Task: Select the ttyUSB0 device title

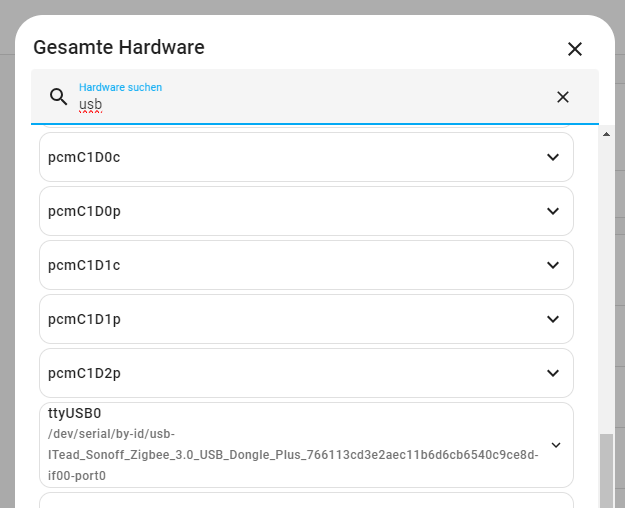Action: click(x=75, y=413)
